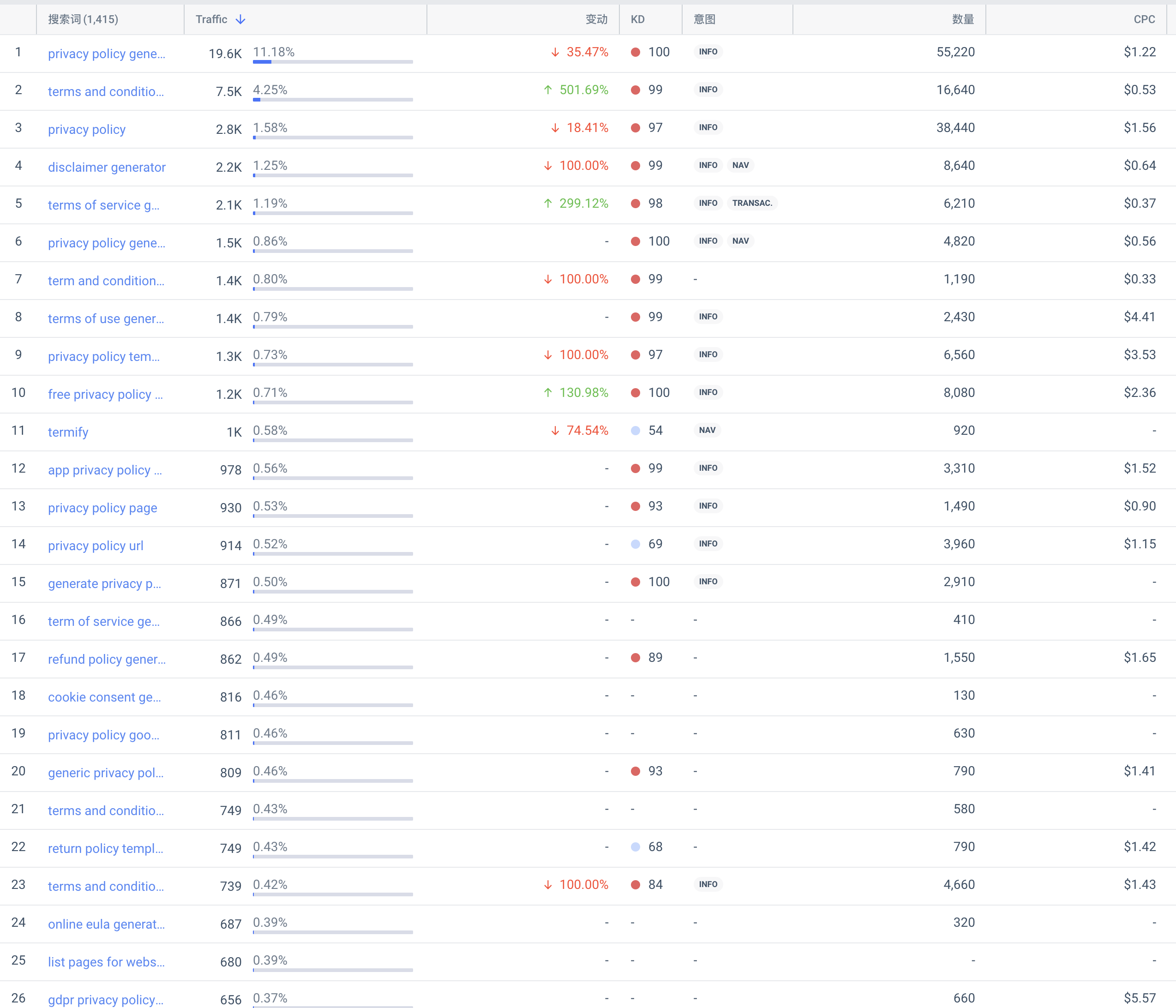Viewport: 1176px width, 1008px height.
Task: Click the 变动 column header
Action: pos(596,19)
